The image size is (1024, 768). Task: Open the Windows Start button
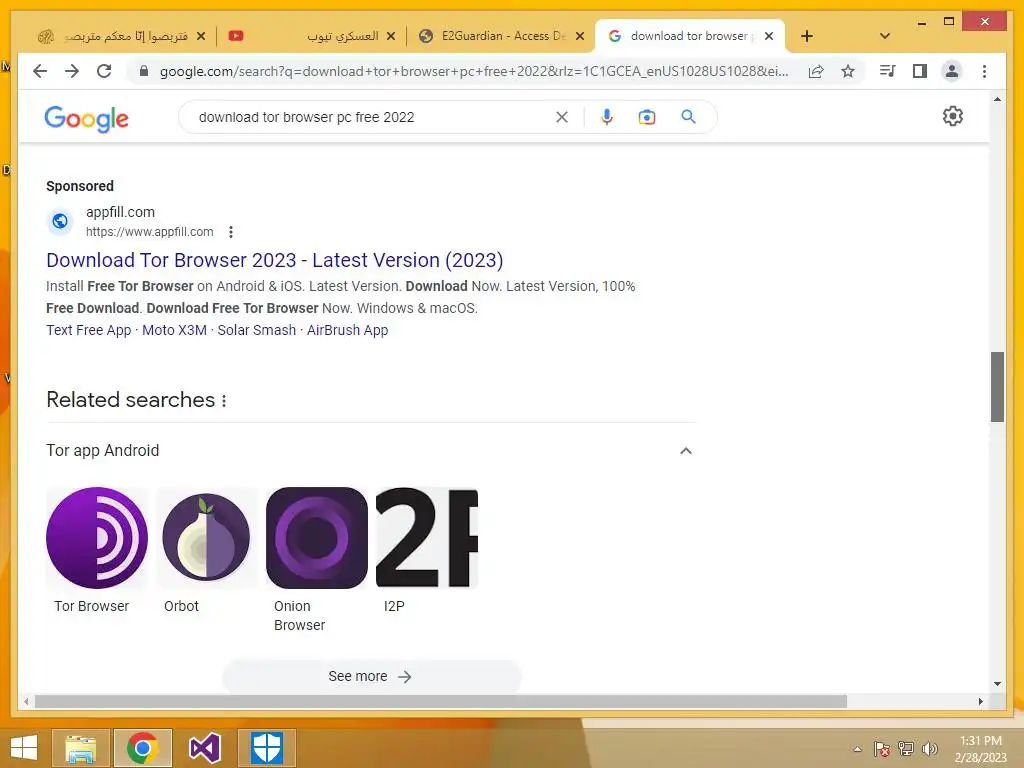tap(24, 748)
